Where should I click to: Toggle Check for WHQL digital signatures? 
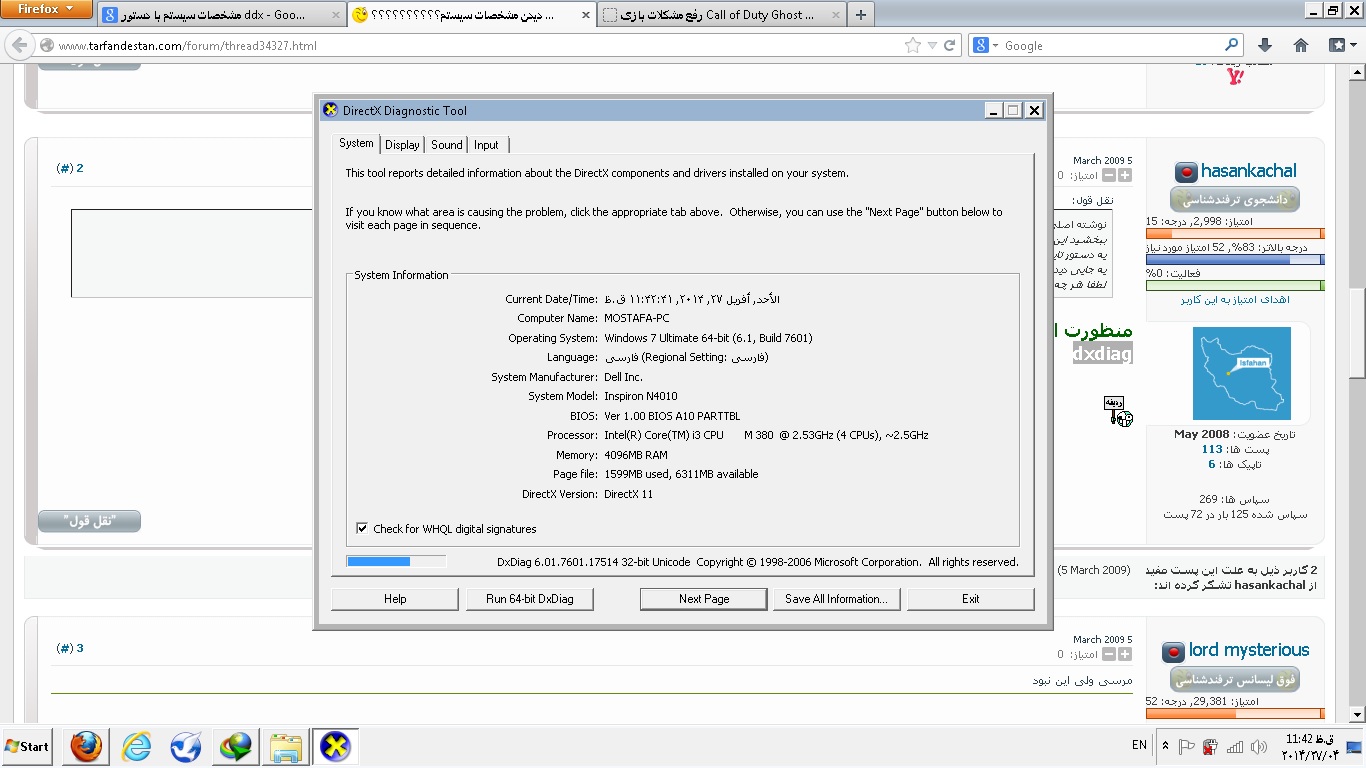pyautogui.click(x=362, y=529)
